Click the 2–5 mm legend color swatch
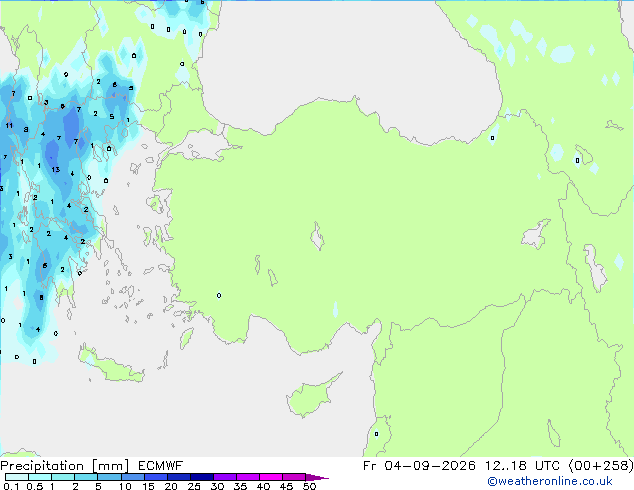The width and height of the screenshot is (634, 490). 86,477
